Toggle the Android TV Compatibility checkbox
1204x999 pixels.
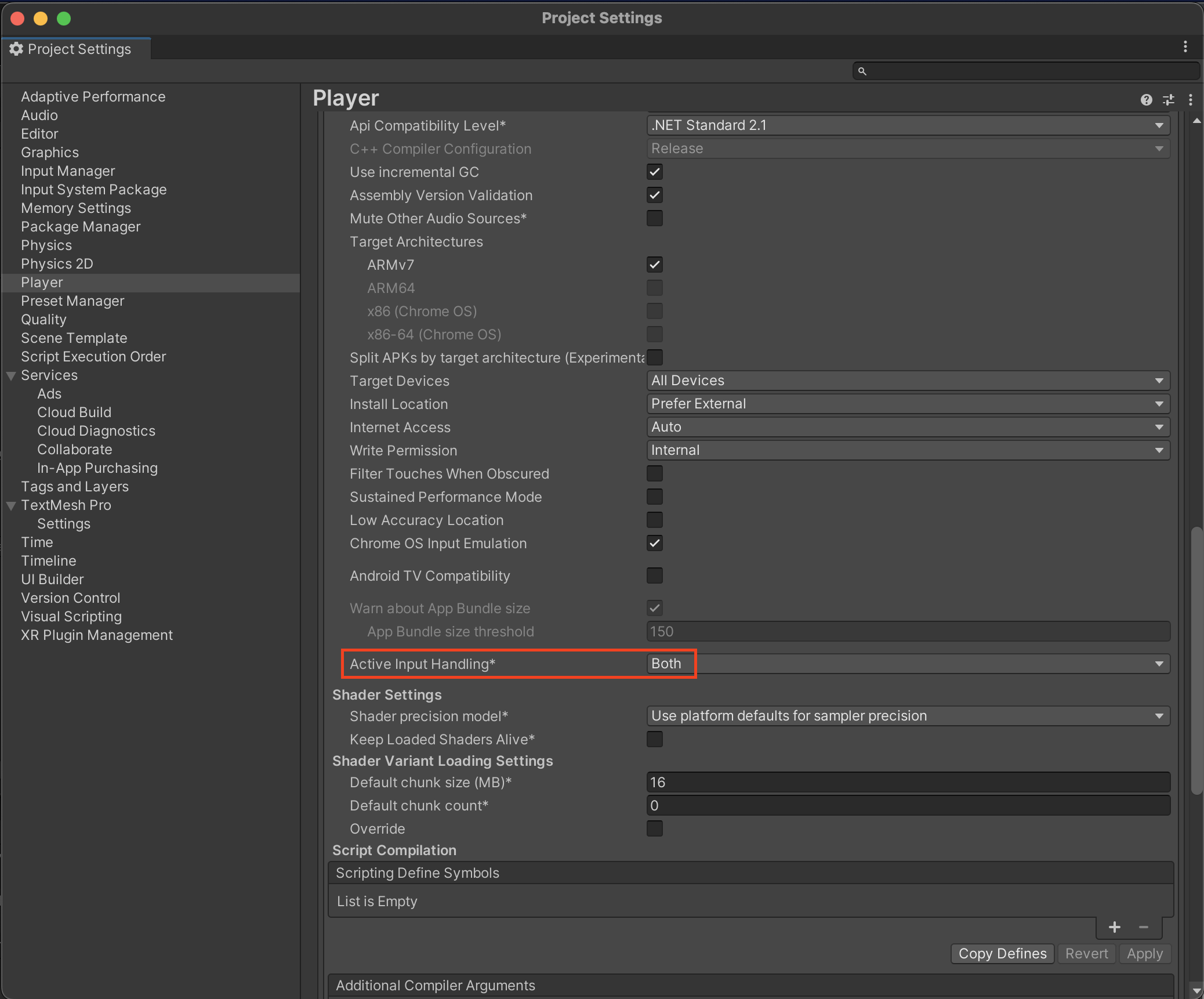click(655, 575)
